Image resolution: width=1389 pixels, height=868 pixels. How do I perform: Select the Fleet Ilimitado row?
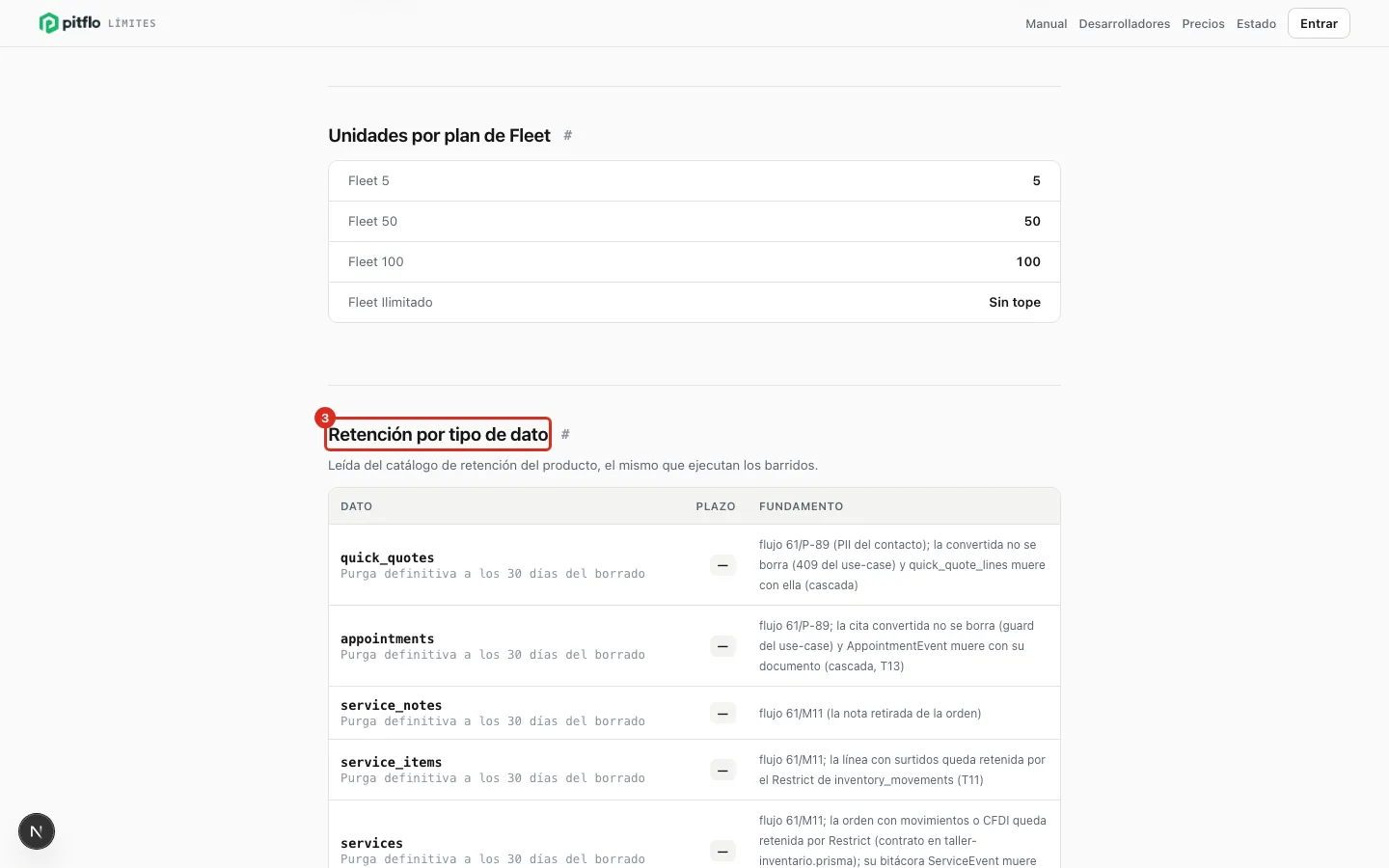click(694, 302)
